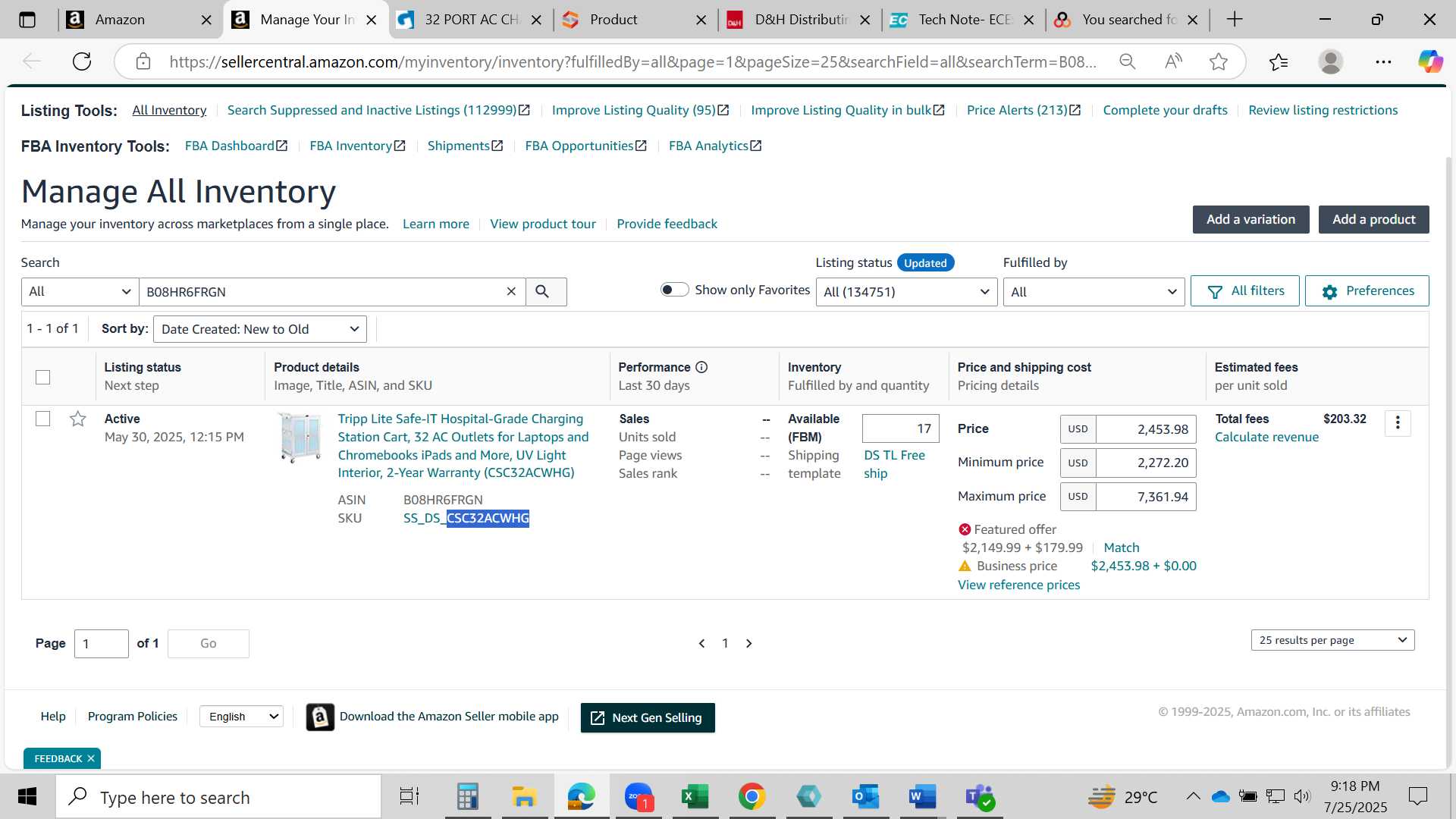Switch to the D&H Distributing tab
This screenshot has height=819, width=1456.
point(800,20)
